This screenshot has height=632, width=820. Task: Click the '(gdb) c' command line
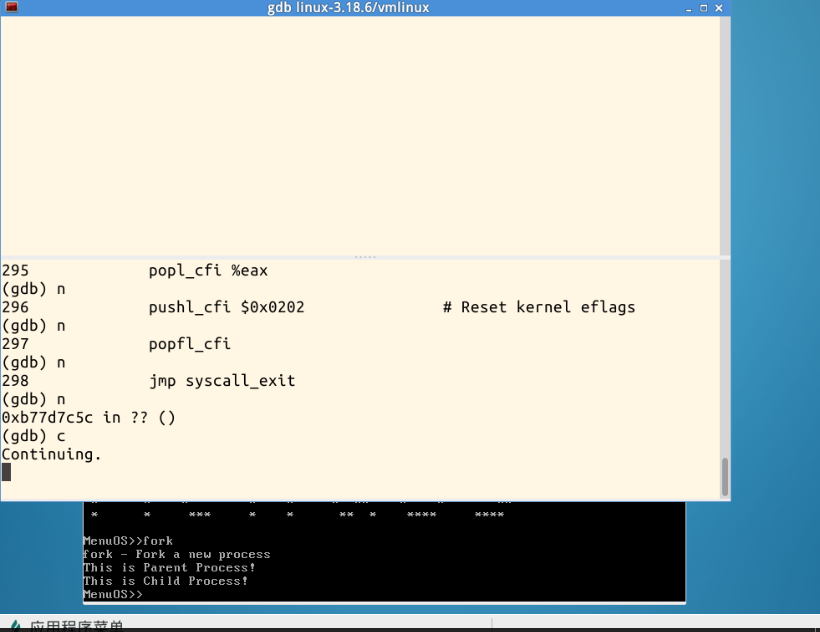(33, 436)
